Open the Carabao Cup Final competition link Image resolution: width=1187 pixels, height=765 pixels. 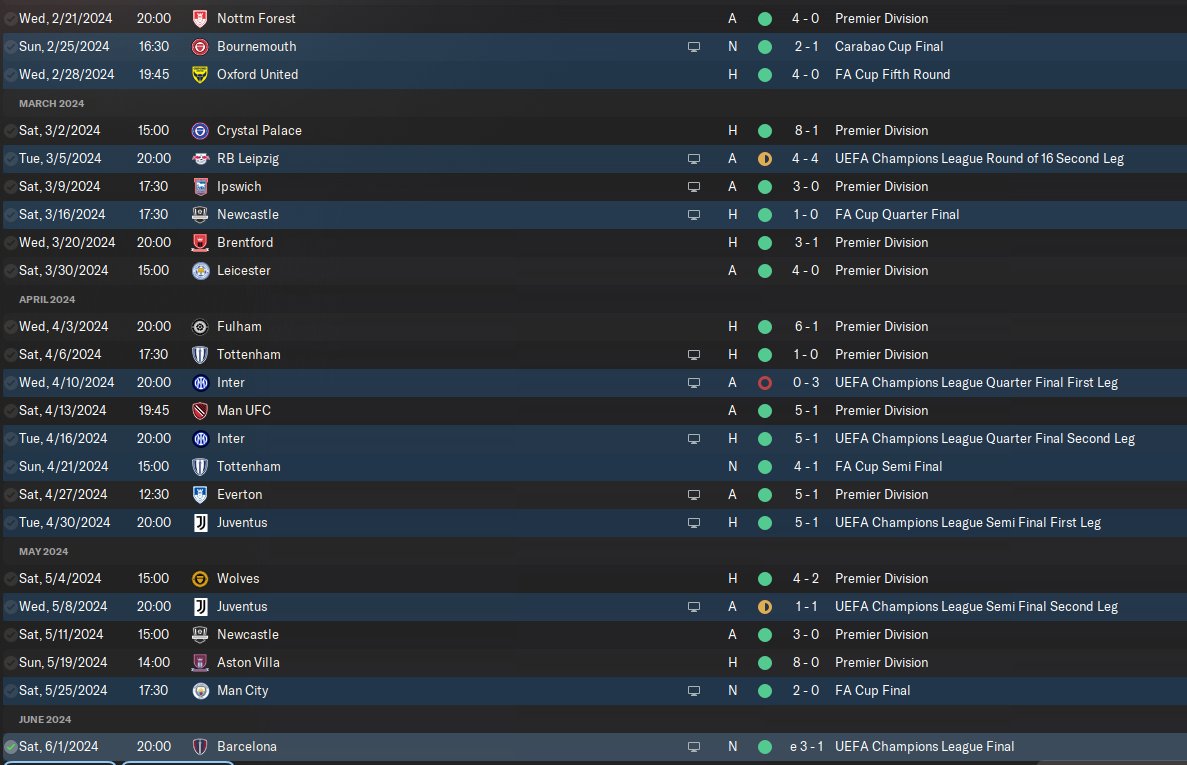(889, 46)
